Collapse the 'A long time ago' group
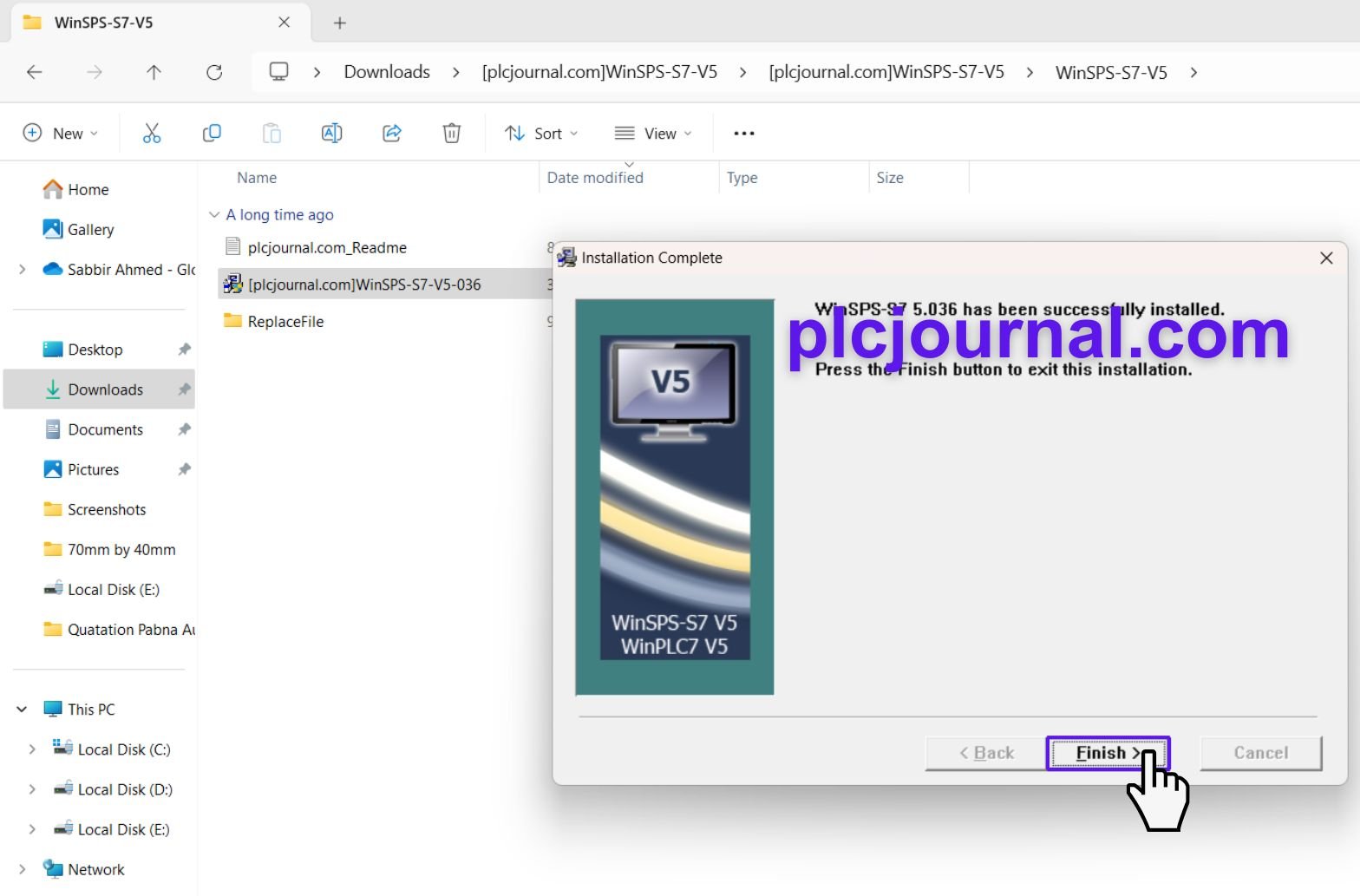Screen dimensions: 1360x896 coord(213,214)
